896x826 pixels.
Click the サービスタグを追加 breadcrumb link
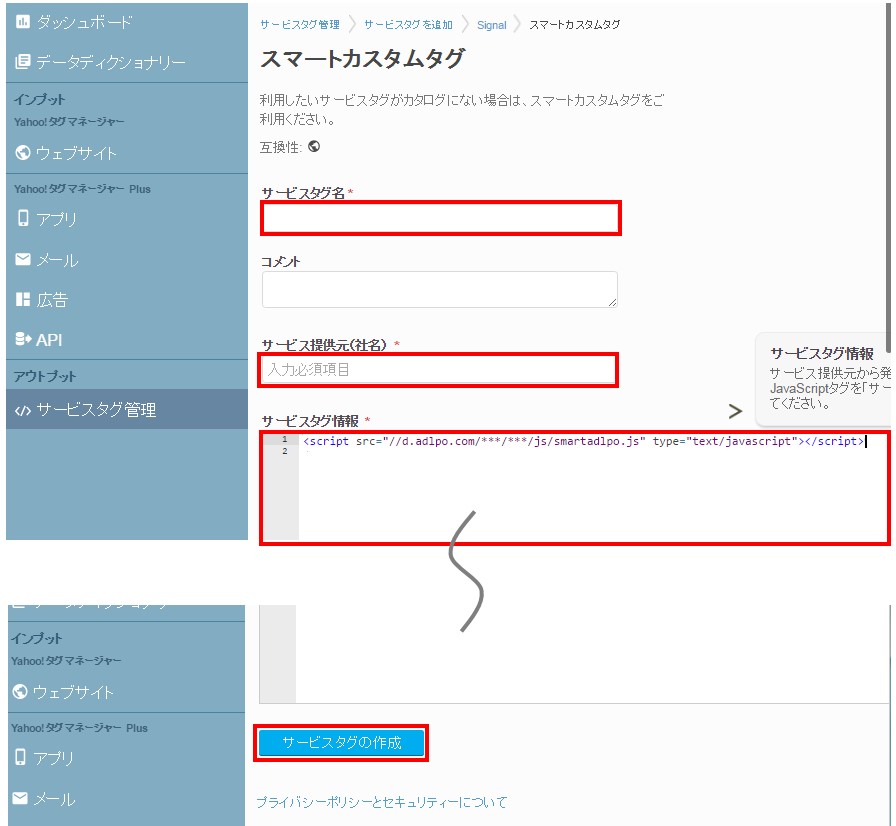[x=409, y=25]
